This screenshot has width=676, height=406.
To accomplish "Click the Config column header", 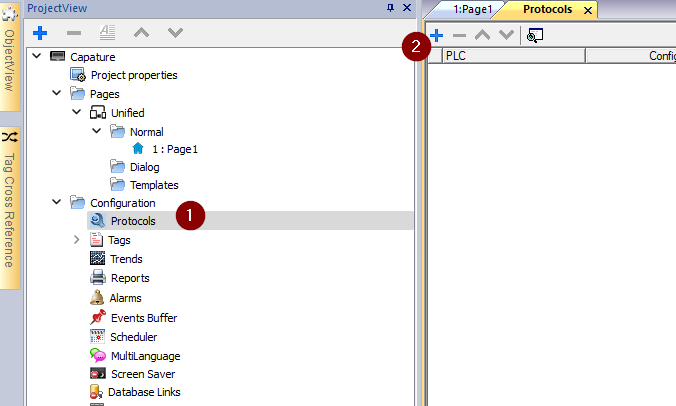I will point(631,56).
